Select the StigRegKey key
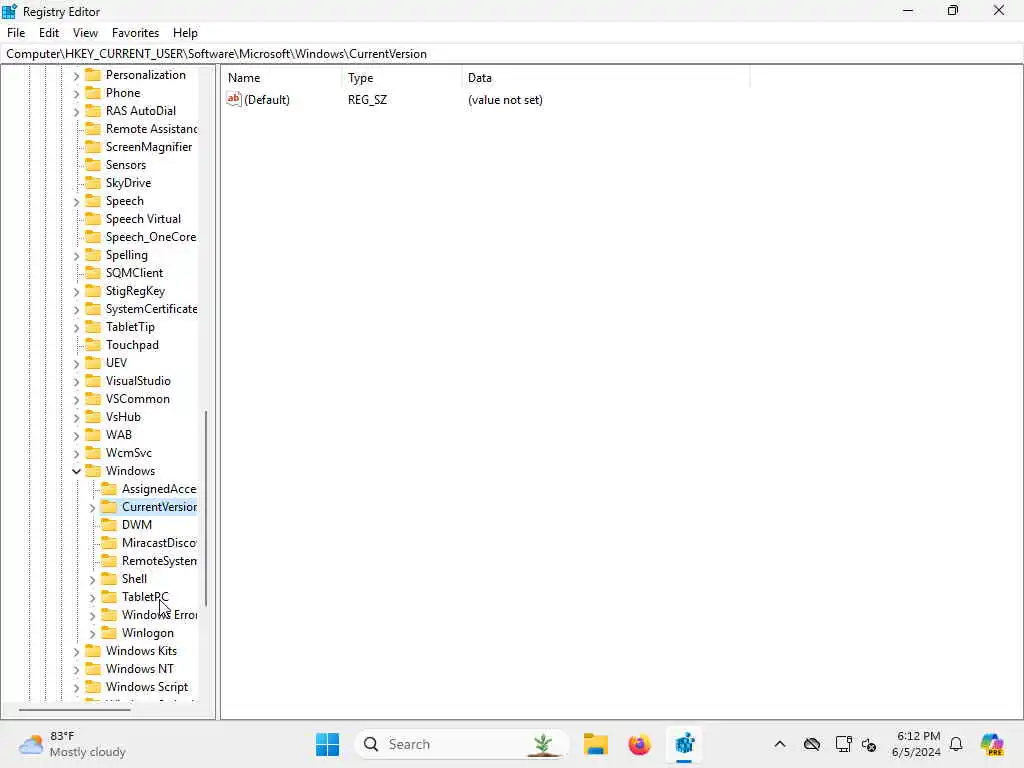Screen dimensions: 1024x768 pyautogui.click(x=135, y=291)
